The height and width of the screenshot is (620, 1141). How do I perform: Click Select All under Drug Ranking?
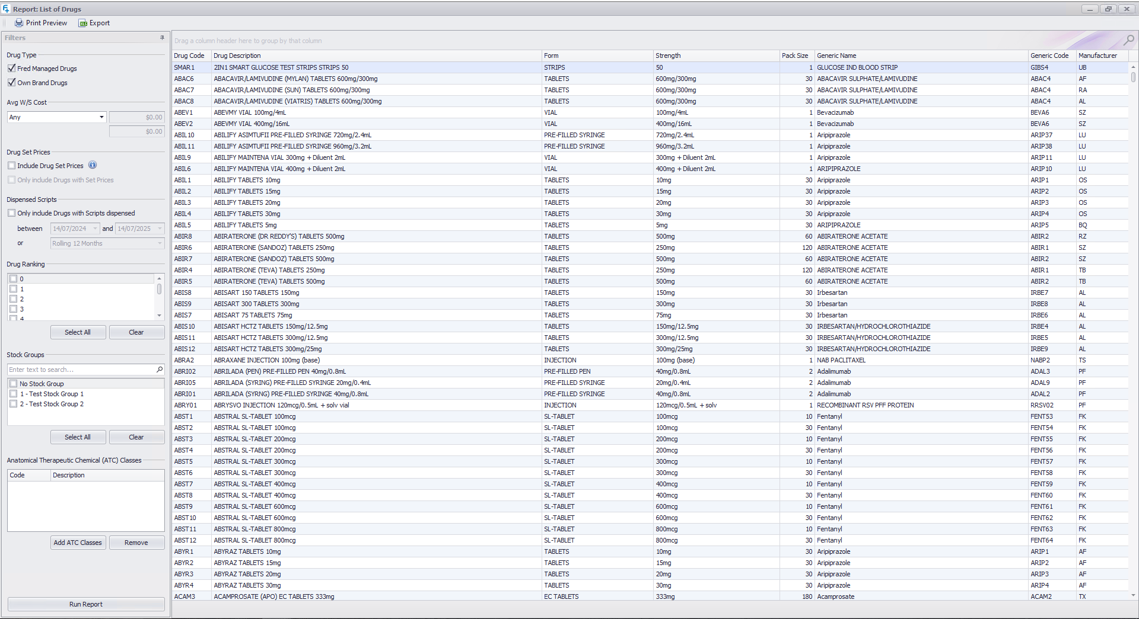click(x=78, y=333)
